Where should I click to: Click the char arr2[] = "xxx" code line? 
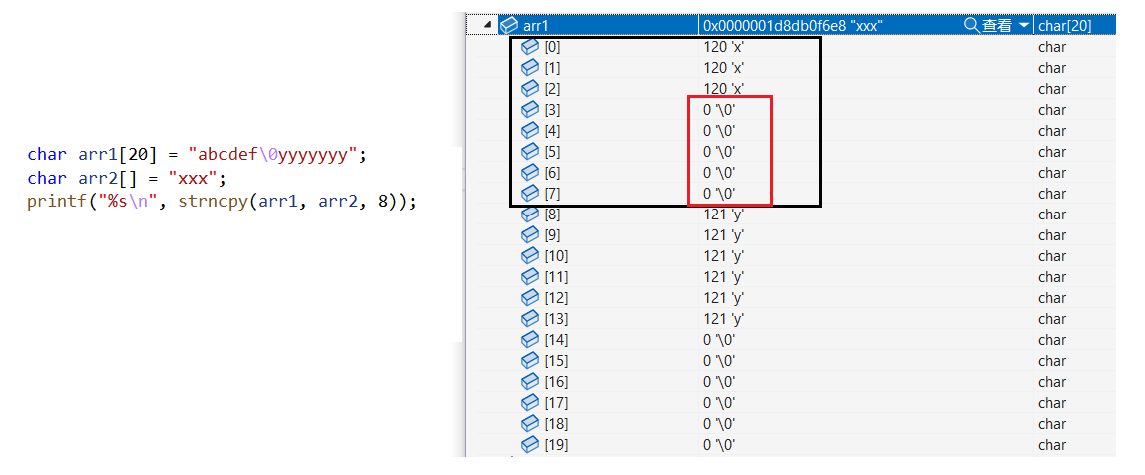point(128,178)
